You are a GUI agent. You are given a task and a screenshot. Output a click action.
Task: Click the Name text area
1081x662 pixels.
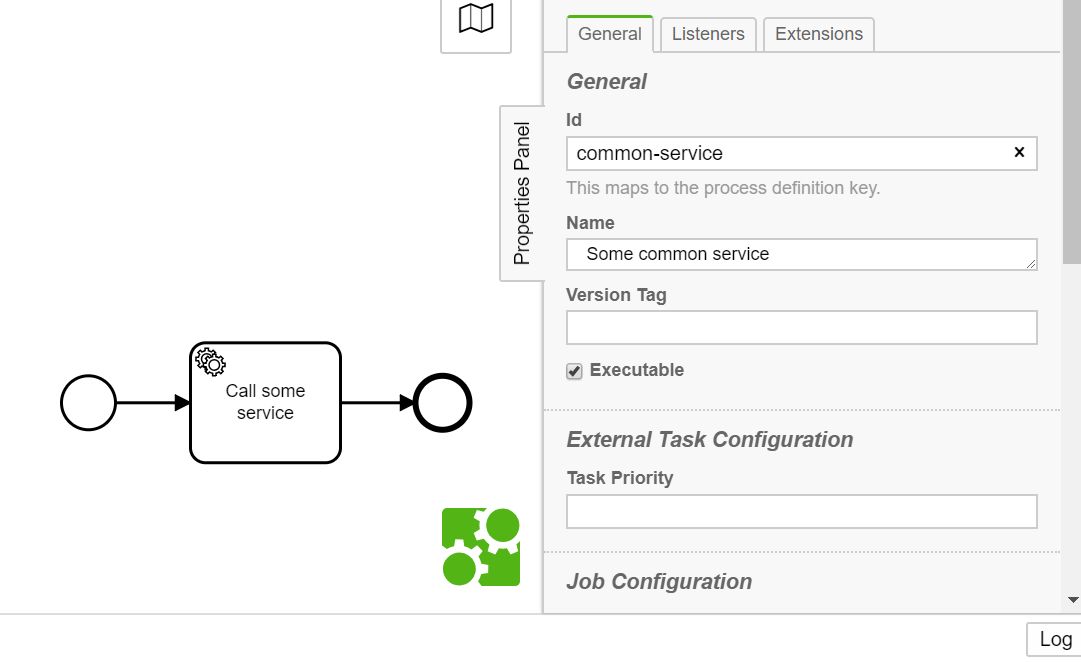(x=801, y=254)
